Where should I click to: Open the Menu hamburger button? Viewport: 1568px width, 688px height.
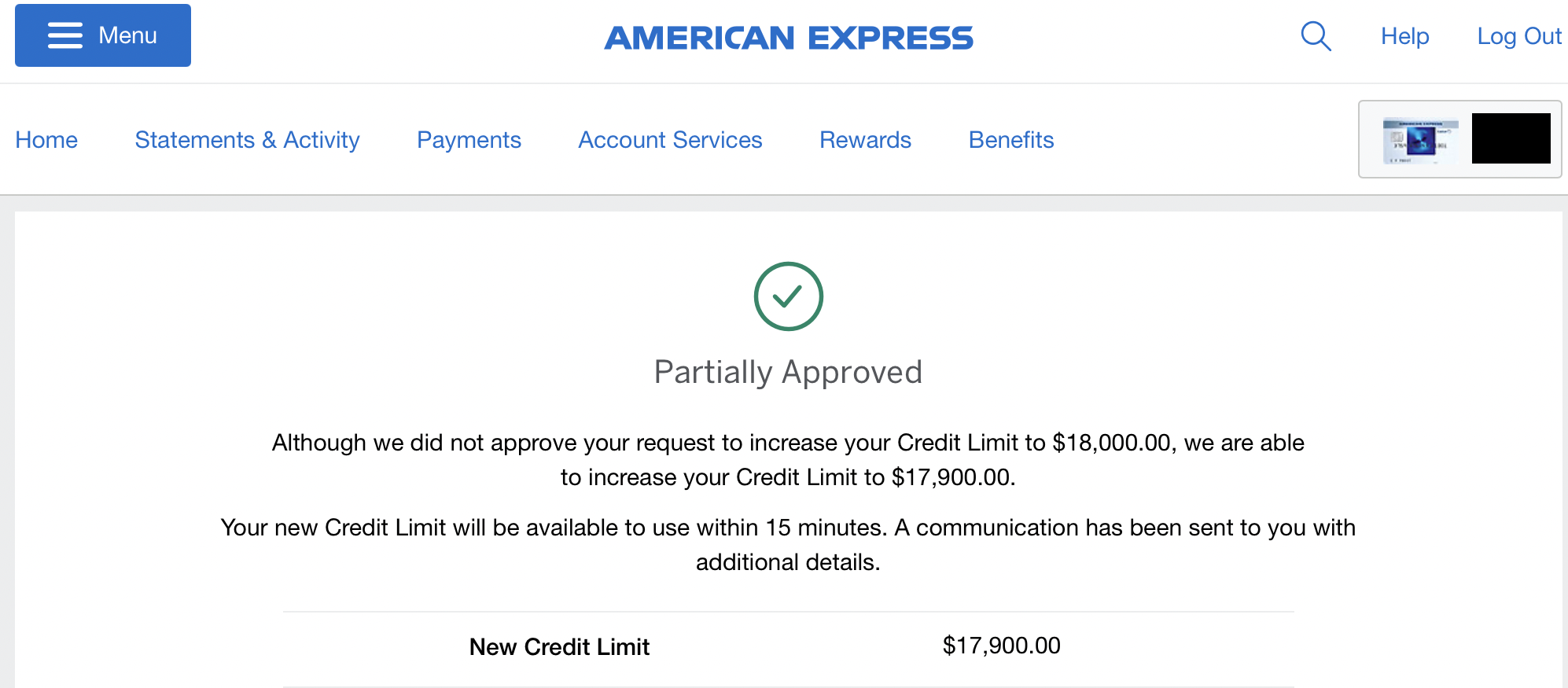tap(103, 35)
